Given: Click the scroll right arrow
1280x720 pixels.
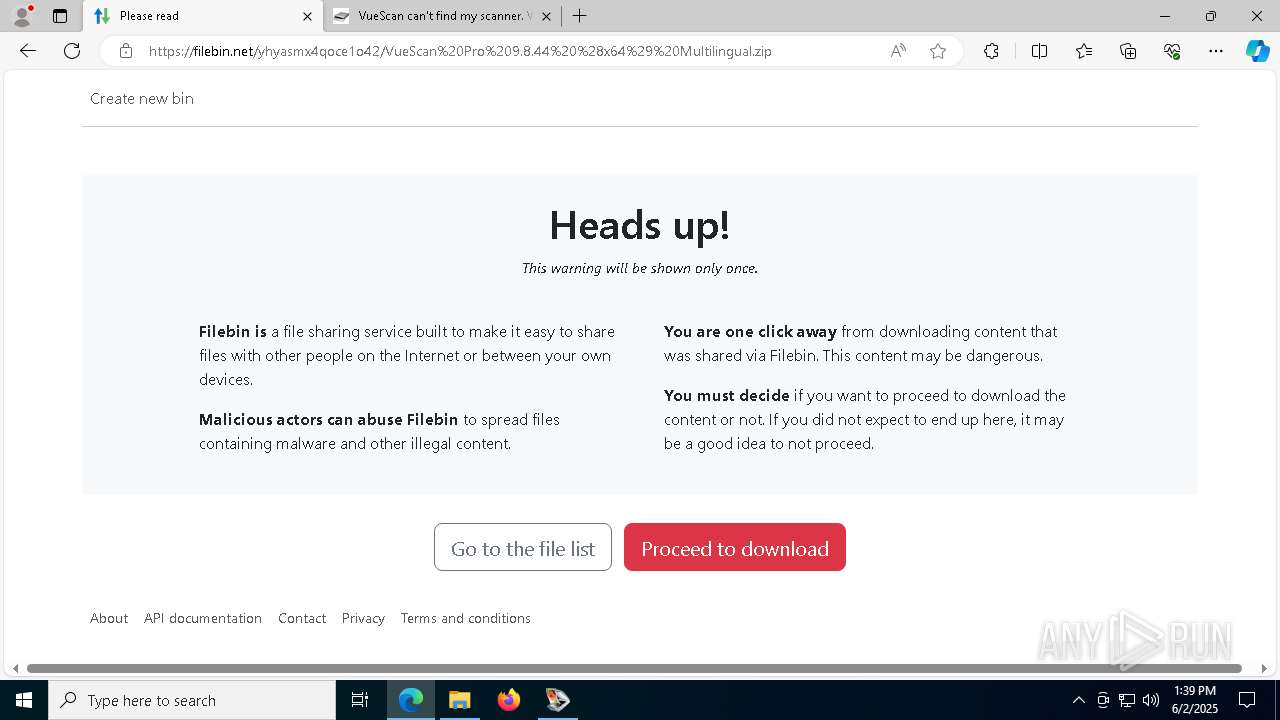Looking at the screenshot, I should (1264, 668).
